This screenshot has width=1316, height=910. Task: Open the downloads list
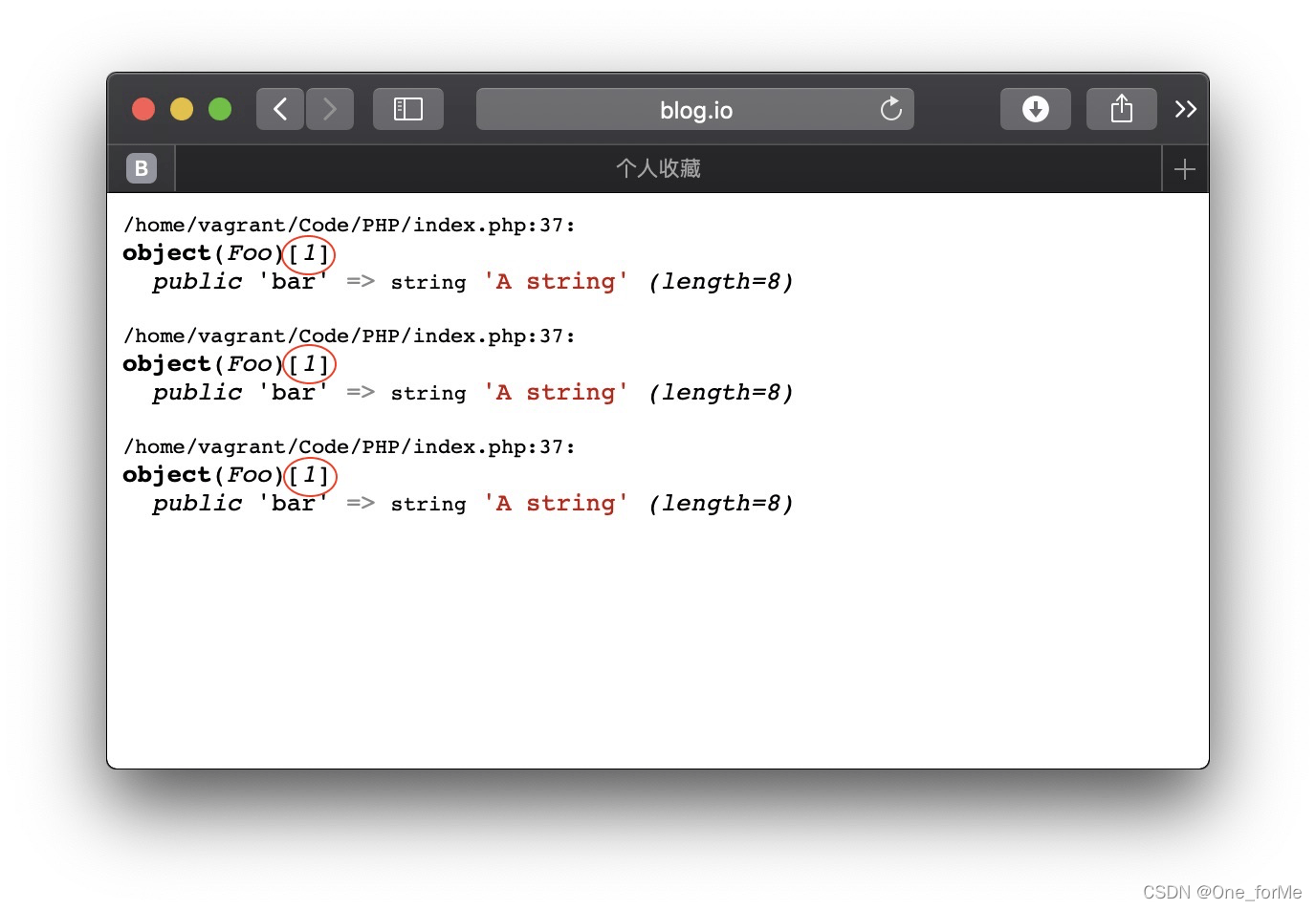[x=1036, y=109]
